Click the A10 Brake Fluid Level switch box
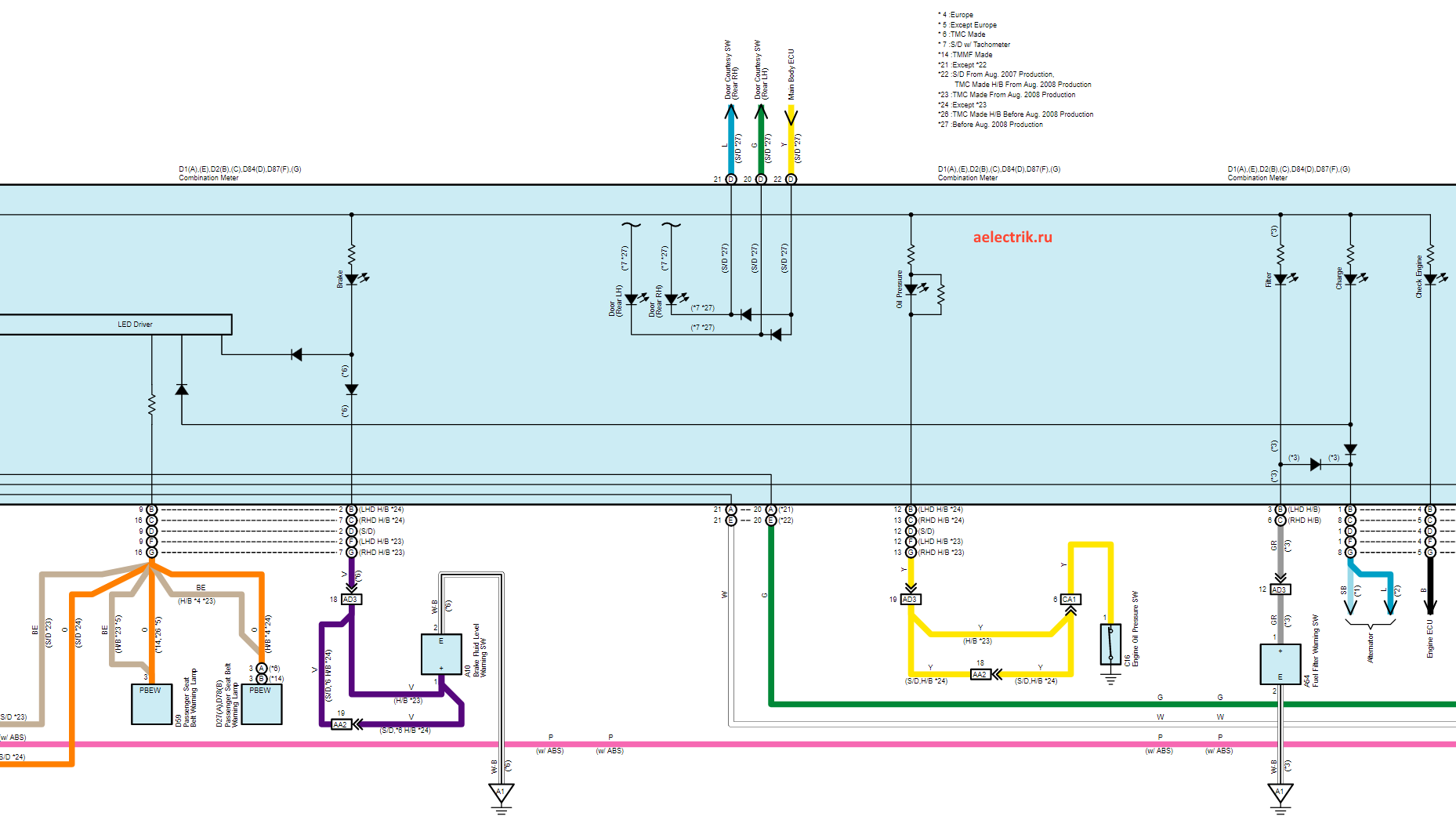This screenshot has width=1456, height=816. (x=441, y=655)
